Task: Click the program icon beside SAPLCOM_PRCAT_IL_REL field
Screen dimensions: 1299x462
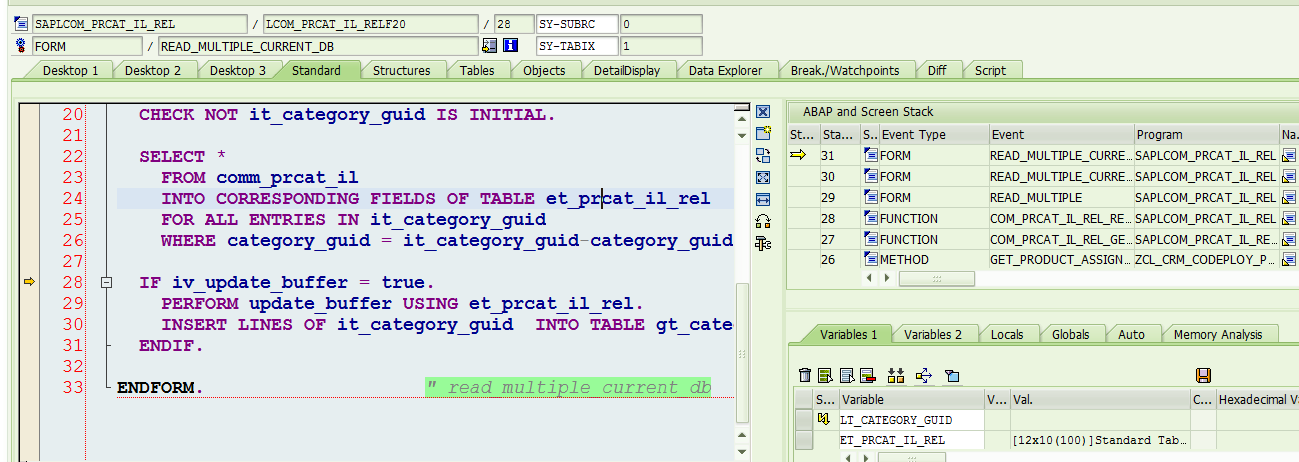Action: coord(21,22)
